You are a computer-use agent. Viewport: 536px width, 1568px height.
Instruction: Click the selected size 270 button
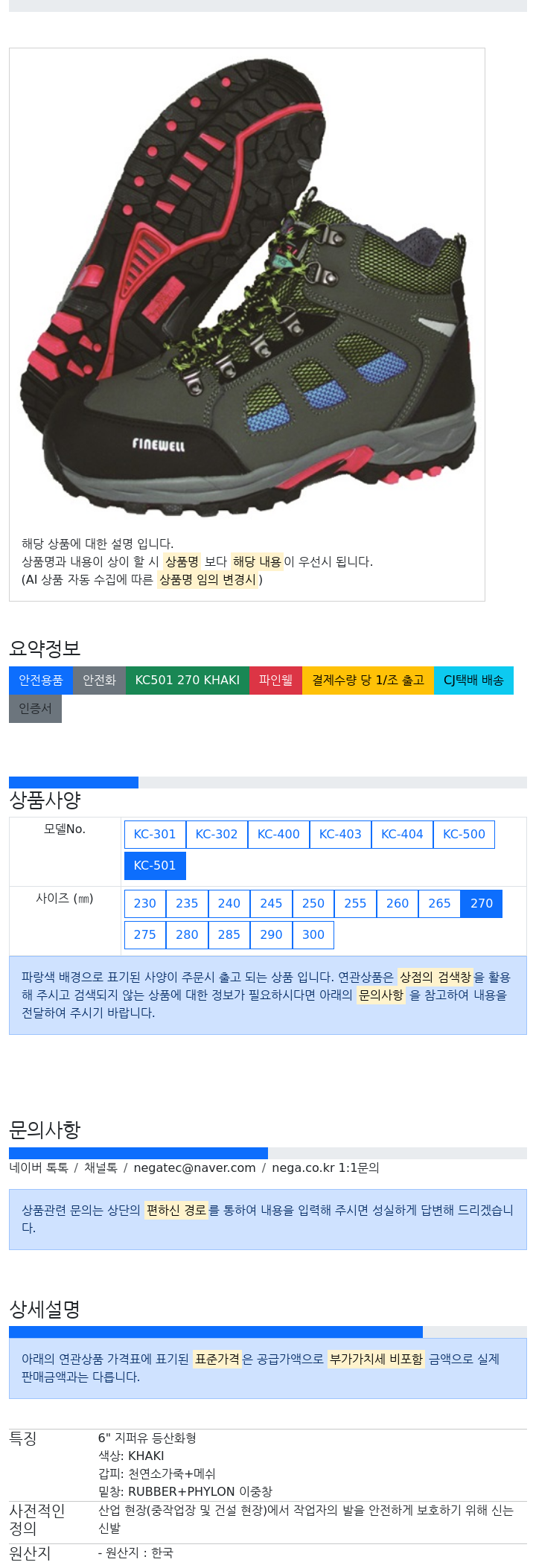482,903
